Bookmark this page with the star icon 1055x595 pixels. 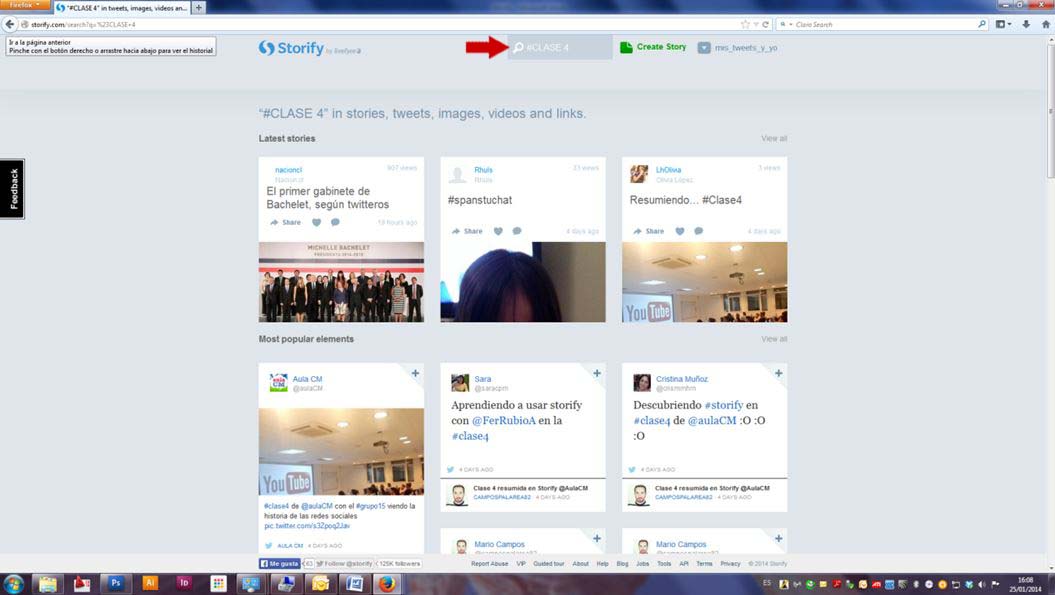click(745, 24)
